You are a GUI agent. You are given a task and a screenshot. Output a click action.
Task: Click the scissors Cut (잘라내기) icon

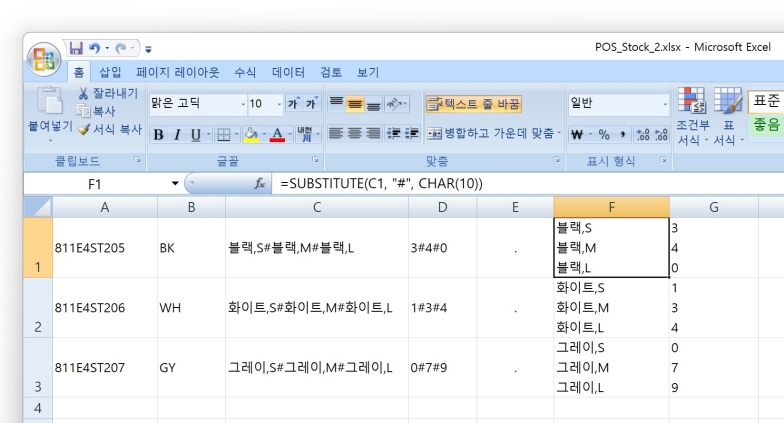click(x=84, y=94)
